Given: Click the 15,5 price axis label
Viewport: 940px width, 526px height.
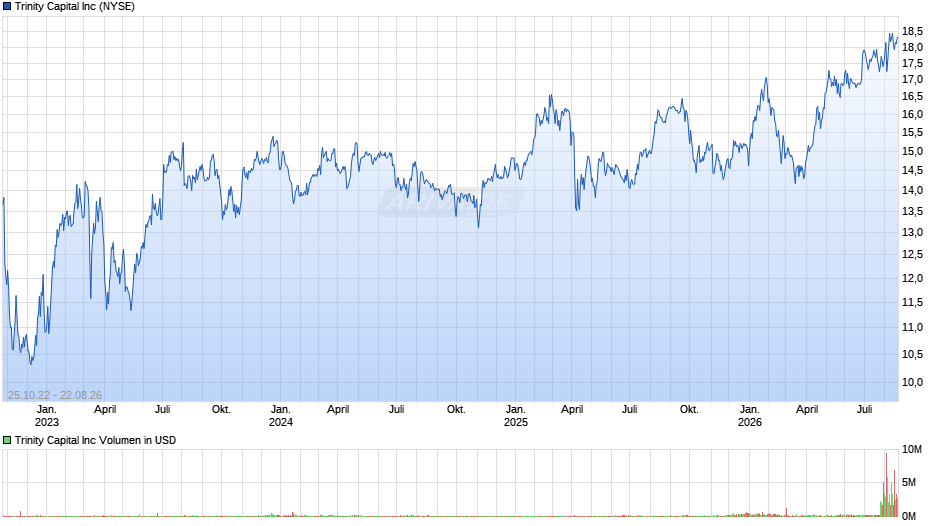Looking at the screenshot, I should click(x=912, y=133).
